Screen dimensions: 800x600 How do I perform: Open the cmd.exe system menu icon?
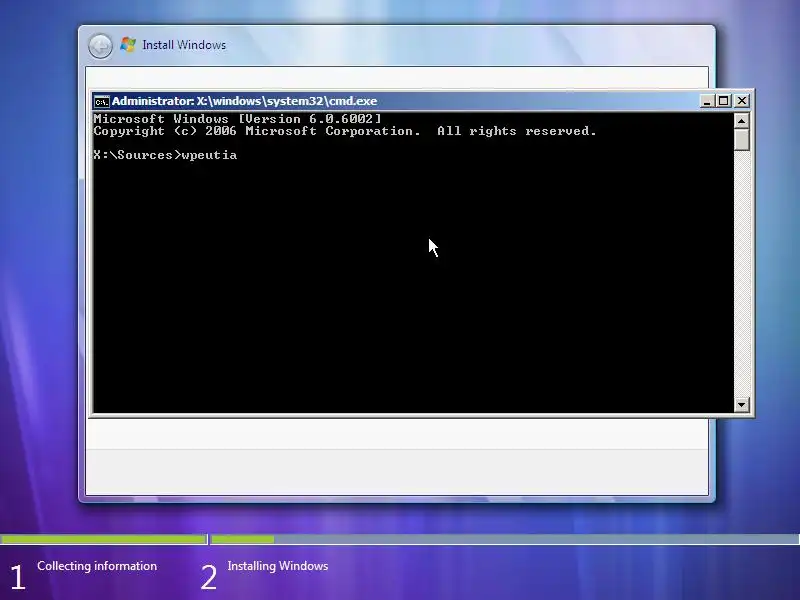102,102
